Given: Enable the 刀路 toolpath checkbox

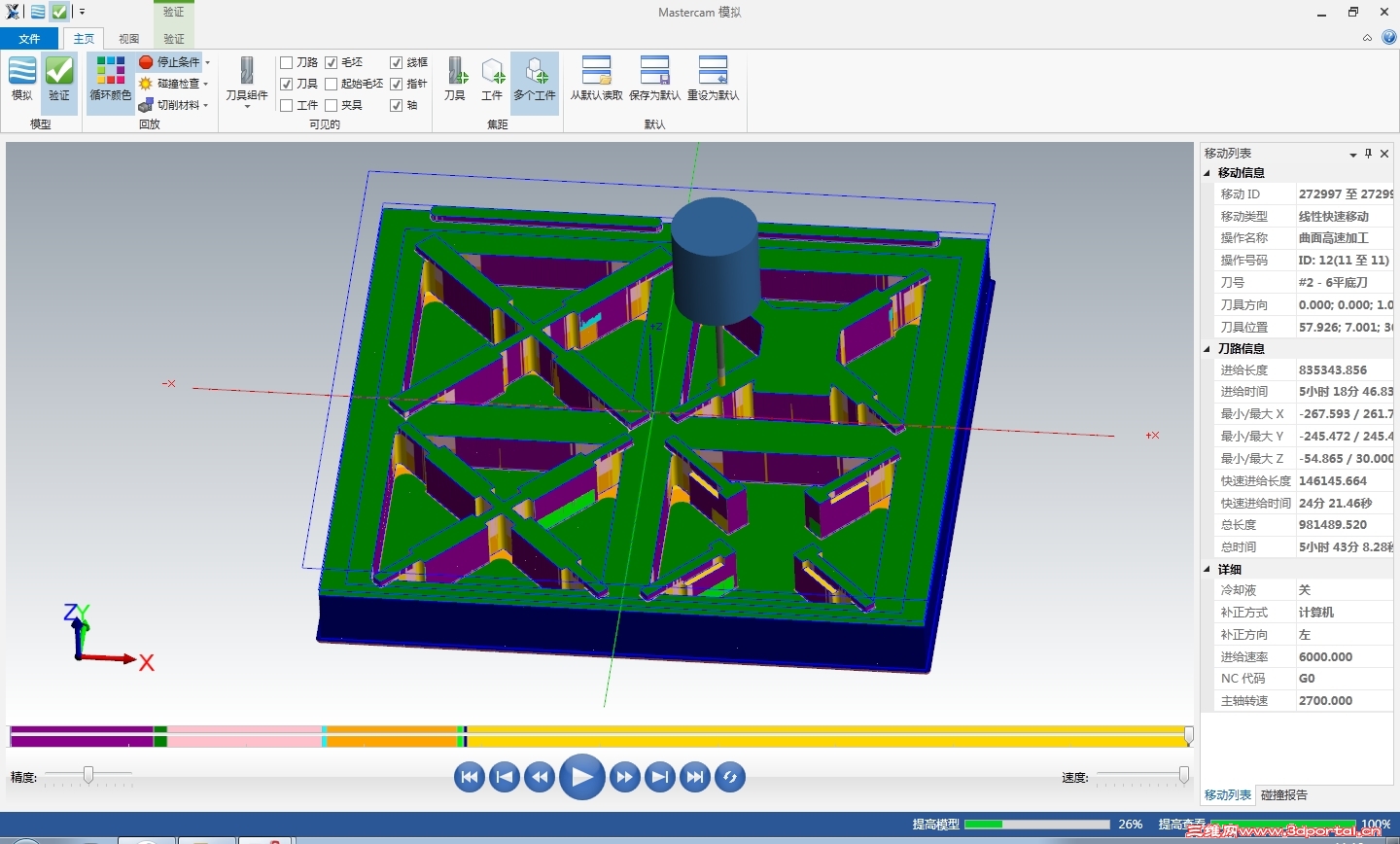Looking at the screenshot, I should point(287,62).
